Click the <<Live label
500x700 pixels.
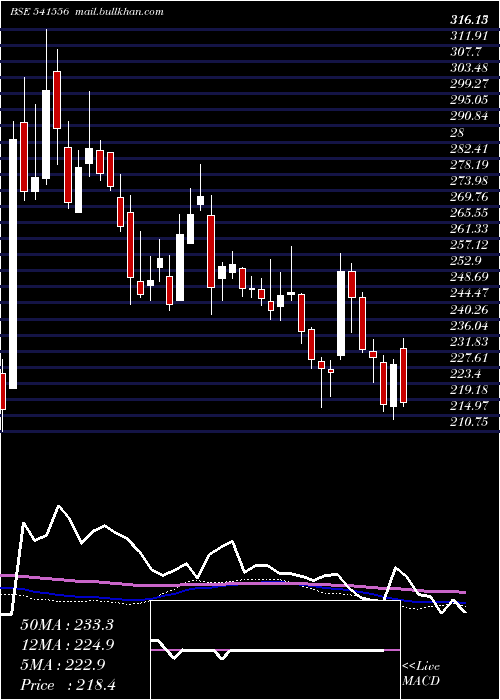click(421, 667)
